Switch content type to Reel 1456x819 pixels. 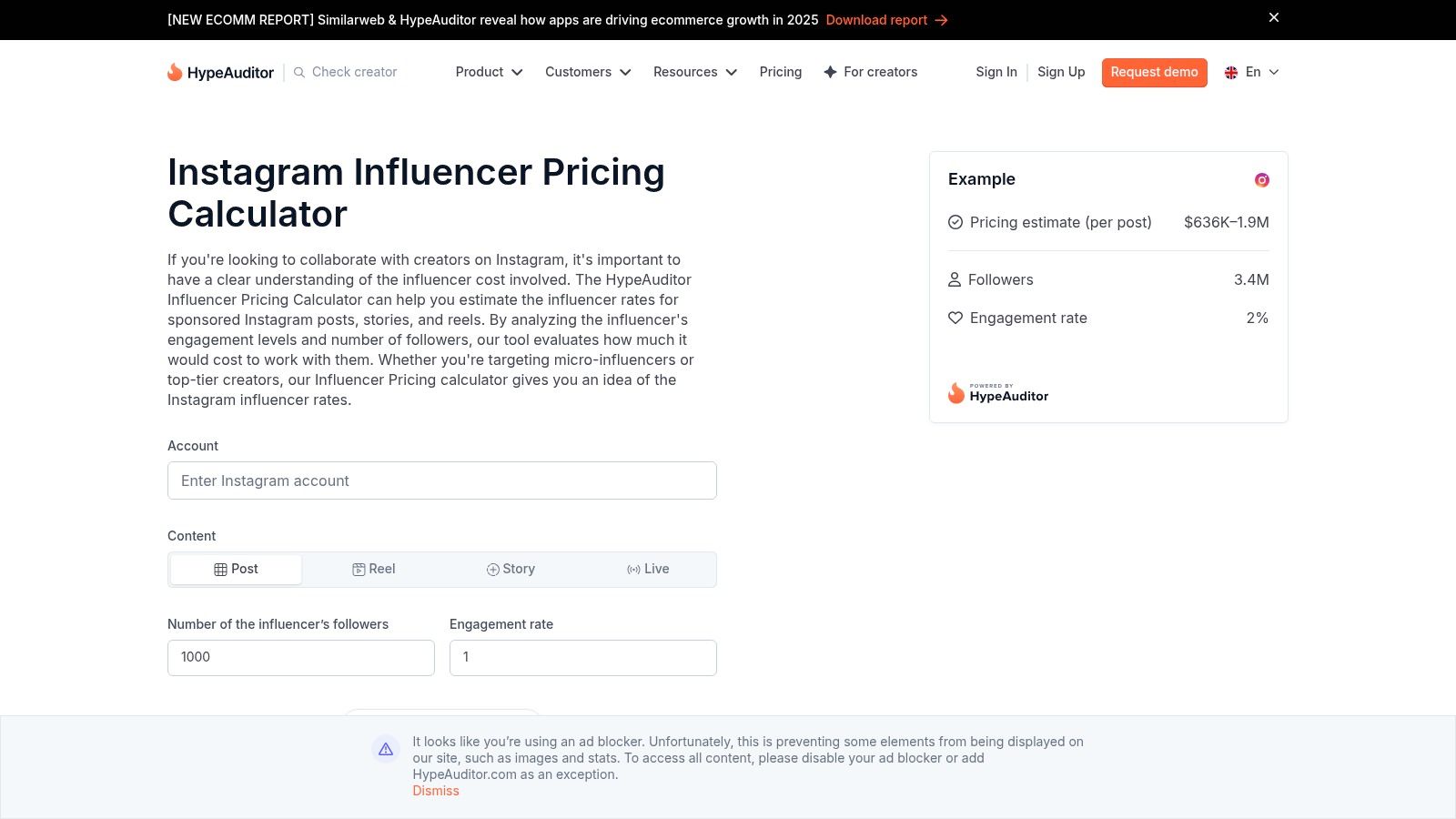tap(373, 569)
